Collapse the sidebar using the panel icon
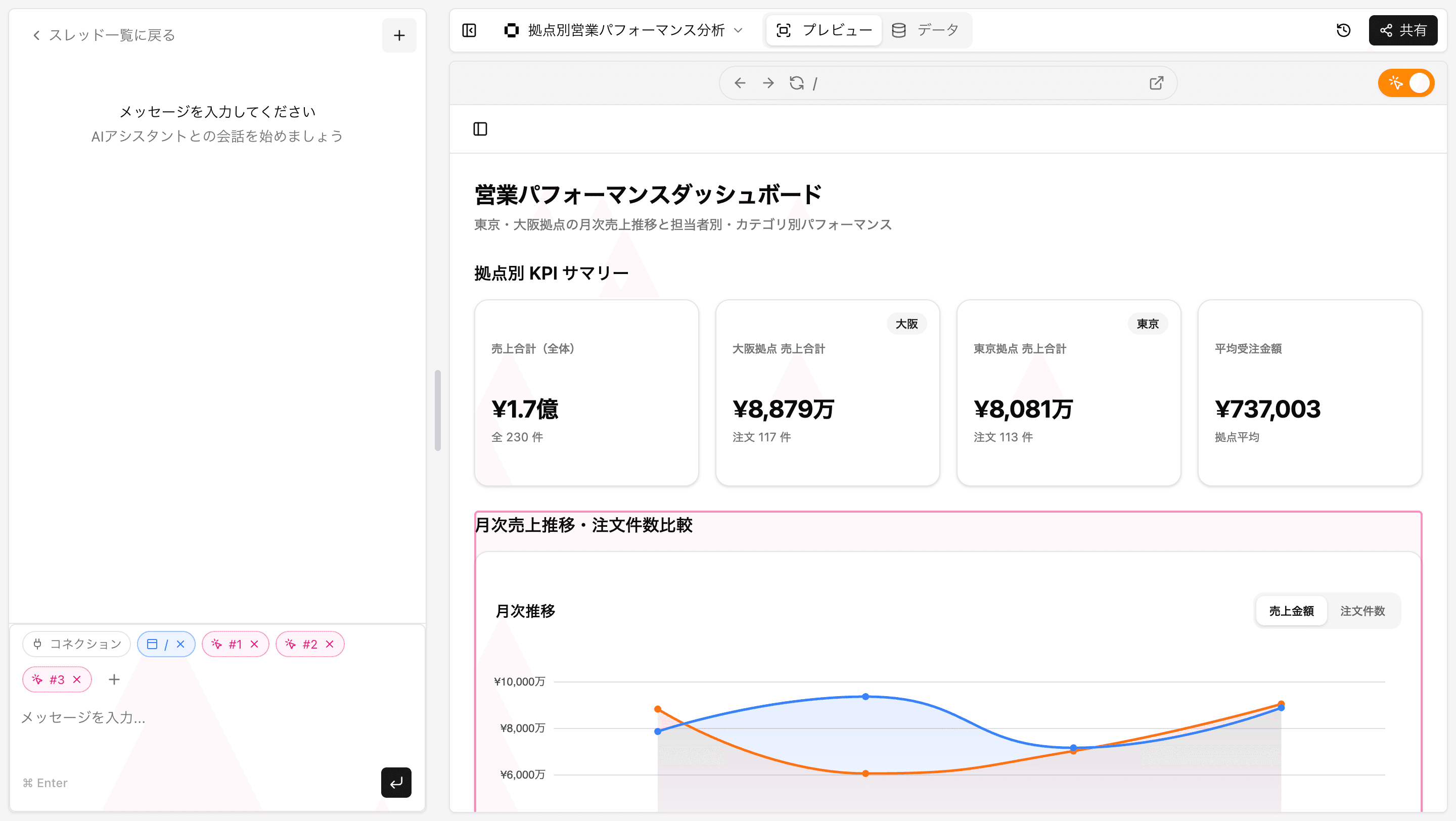Image resolution: width=1456 pixels, height=821 pixels. click(x=469, y=30)
